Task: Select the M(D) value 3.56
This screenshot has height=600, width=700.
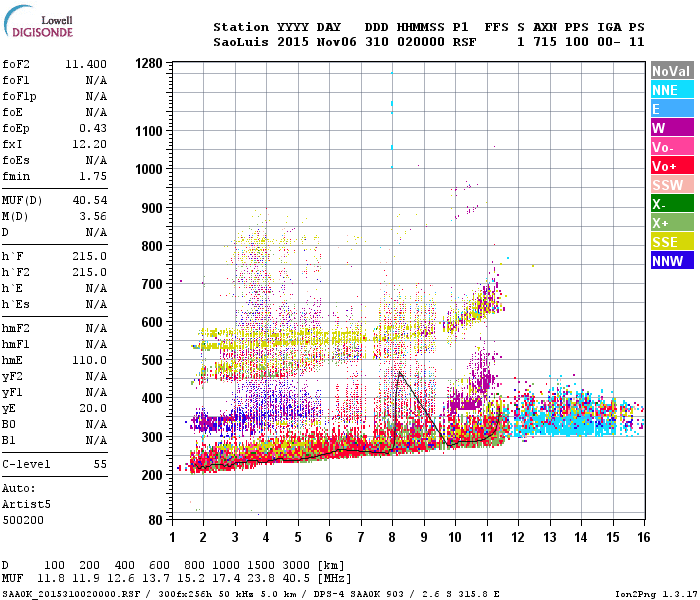Action: 93,217
